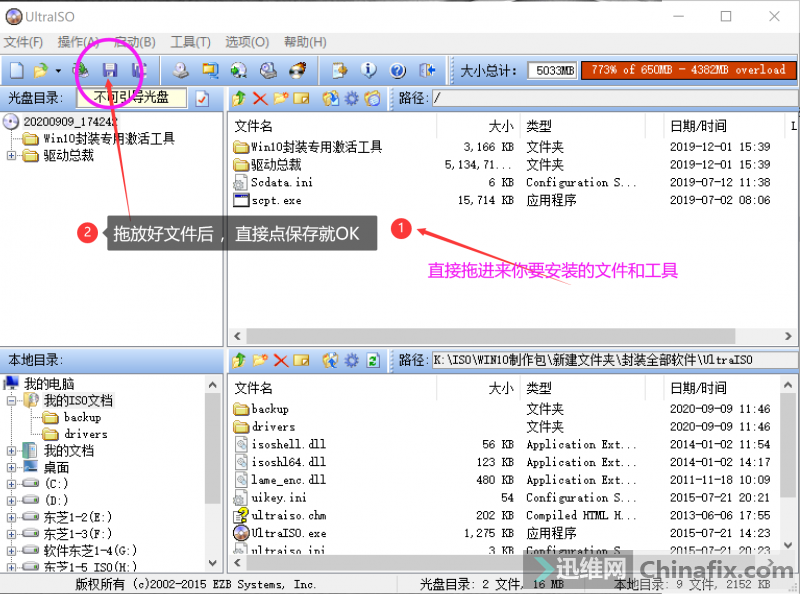Click the local 路径 path field
The width and height of the screenshot is (800, 594).
click(615, 360)
